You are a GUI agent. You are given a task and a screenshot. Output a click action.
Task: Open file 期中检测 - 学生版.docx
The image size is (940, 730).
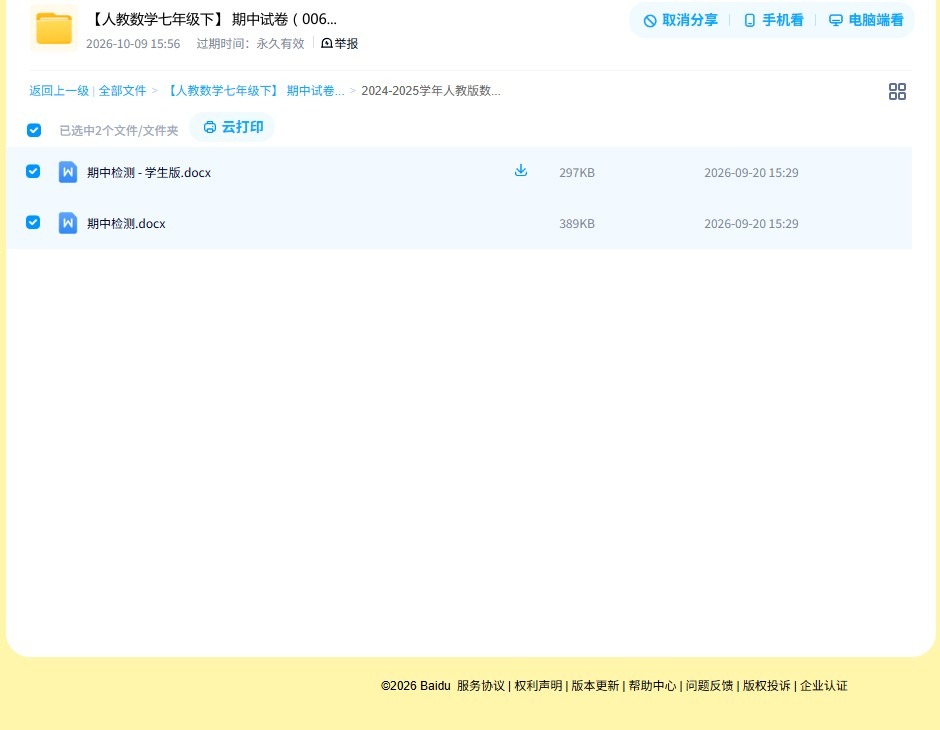(149, 173)
